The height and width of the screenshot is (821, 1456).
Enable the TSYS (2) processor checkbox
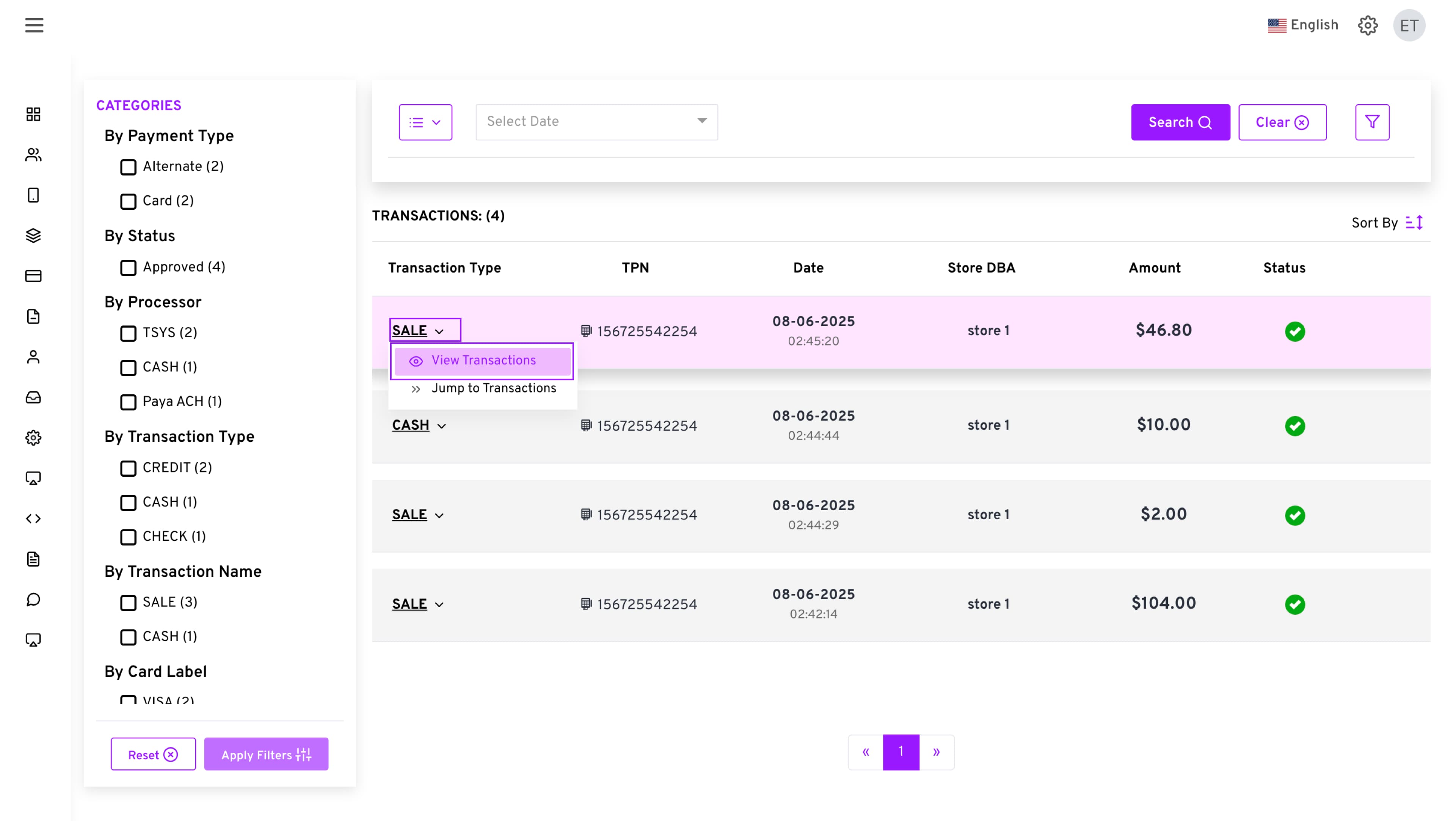click(128, 333)
